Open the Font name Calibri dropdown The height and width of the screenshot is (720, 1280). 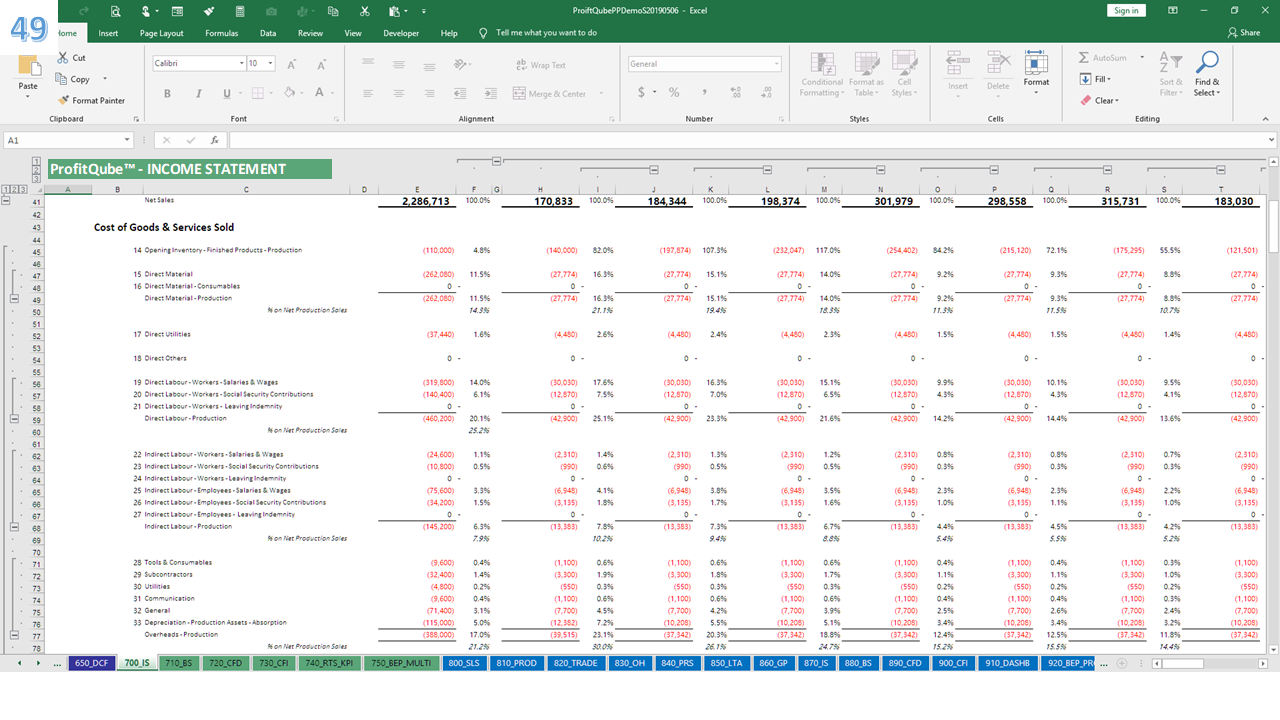coord(241,63)
